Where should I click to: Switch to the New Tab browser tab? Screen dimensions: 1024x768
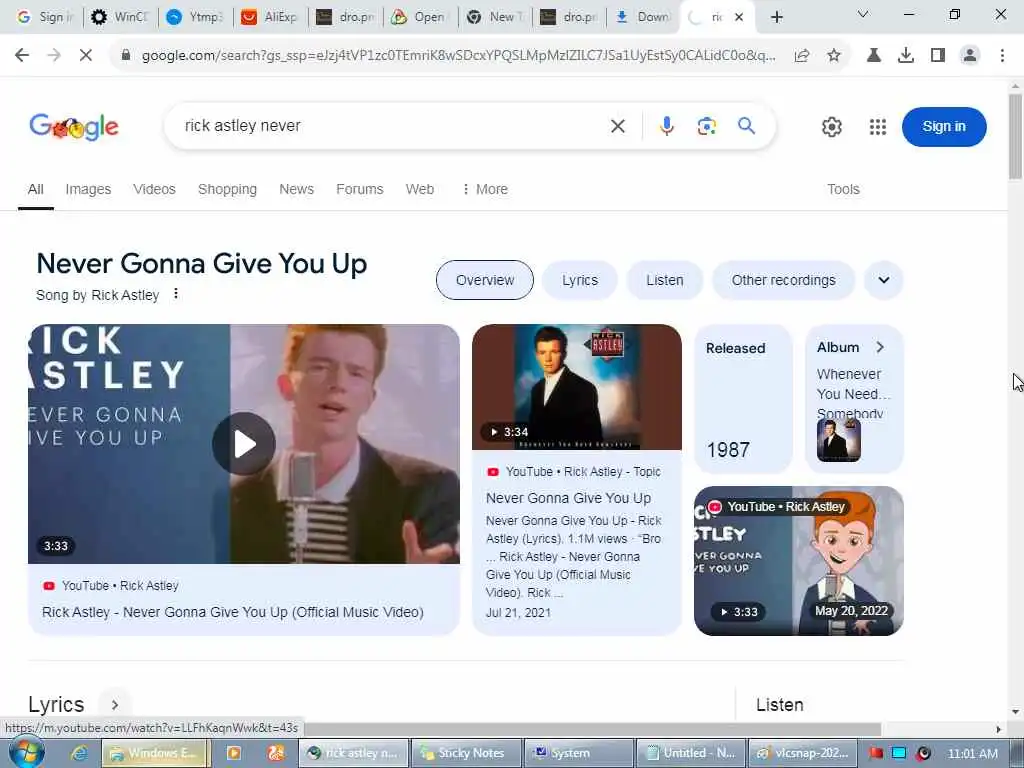pyautogui.click(x=494, y=17)
